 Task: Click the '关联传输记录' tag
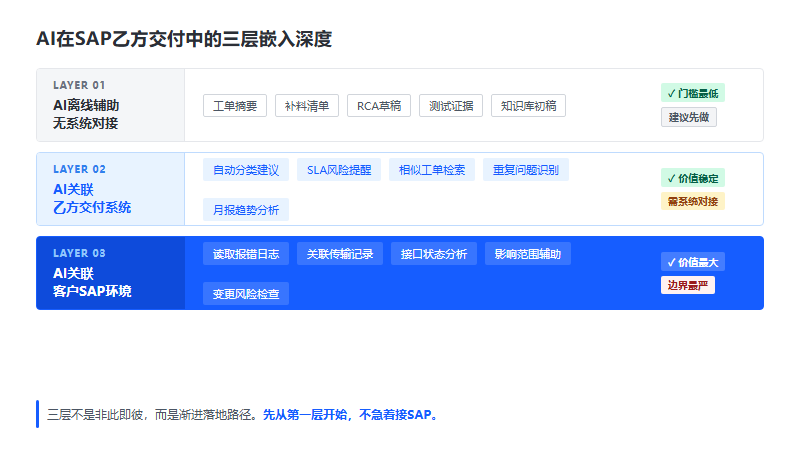click(x=340, y=254)
